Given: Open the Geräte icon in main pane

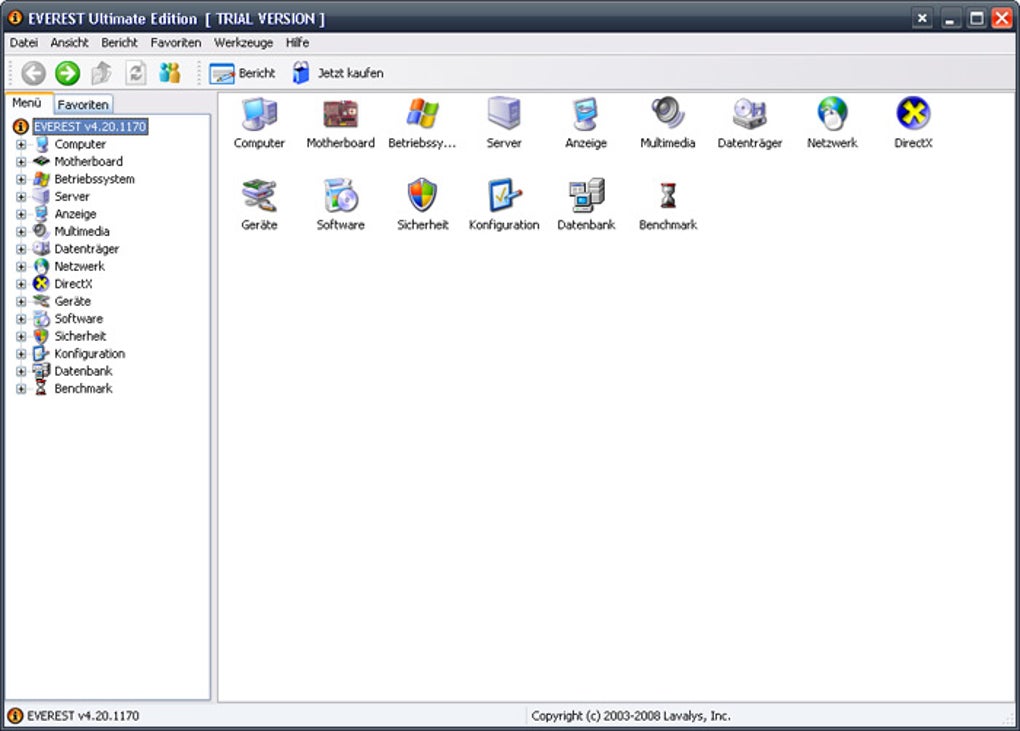Looking at the screenshot, I should point(259,196).
